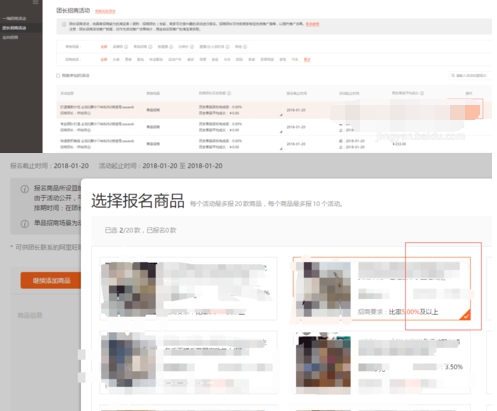Click the 商品信息 label in the grey panel
Viewport: 497px width, 411px height.
[x=30, y=315]
